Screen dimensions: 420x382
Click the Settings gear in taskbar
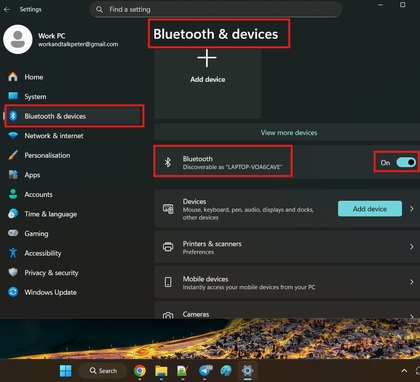point(247,370)
